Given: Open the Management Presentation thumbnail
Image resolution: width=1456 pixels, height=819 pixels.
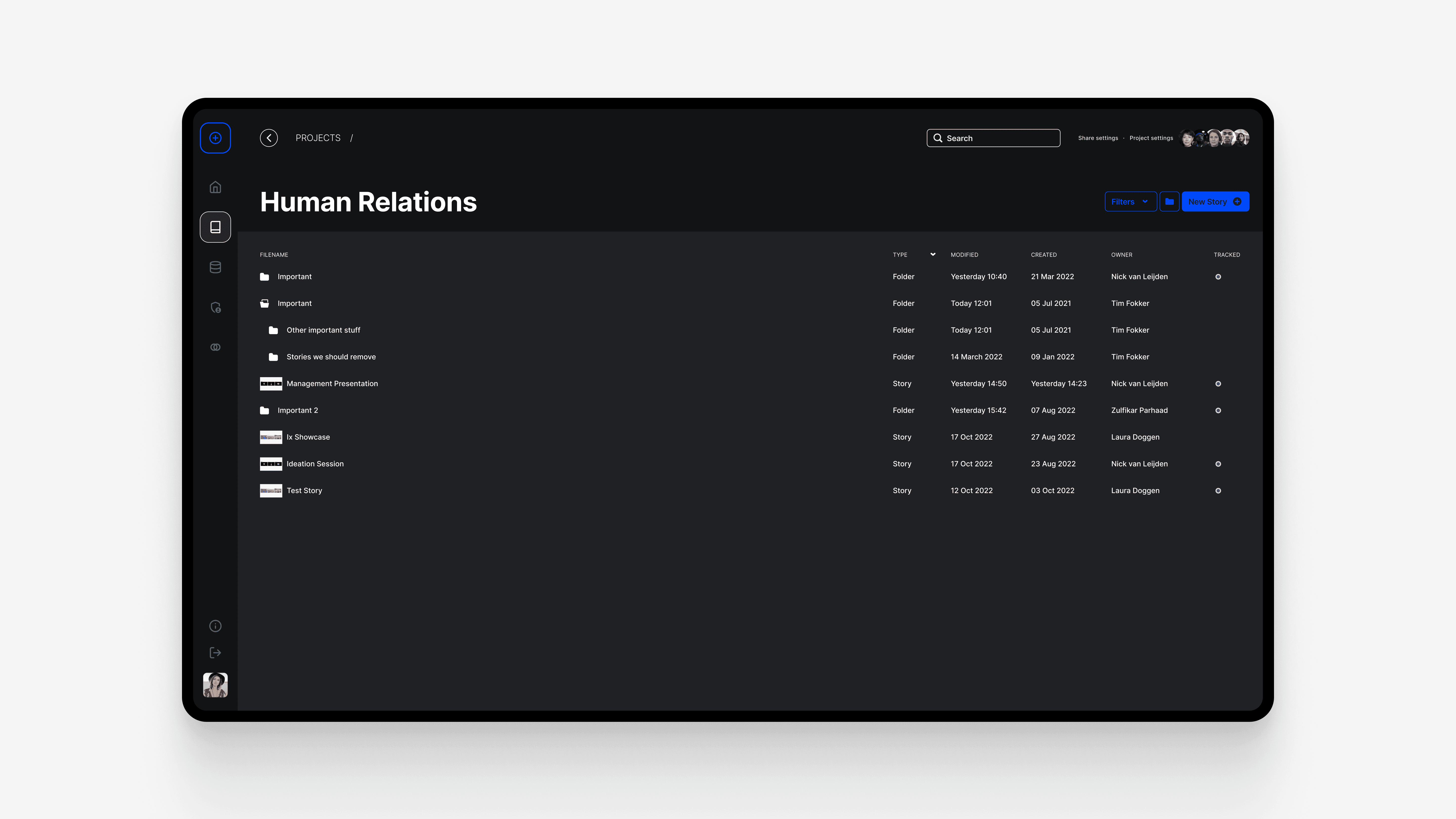Looking at the screenshot, I should (x=271, y=384).
